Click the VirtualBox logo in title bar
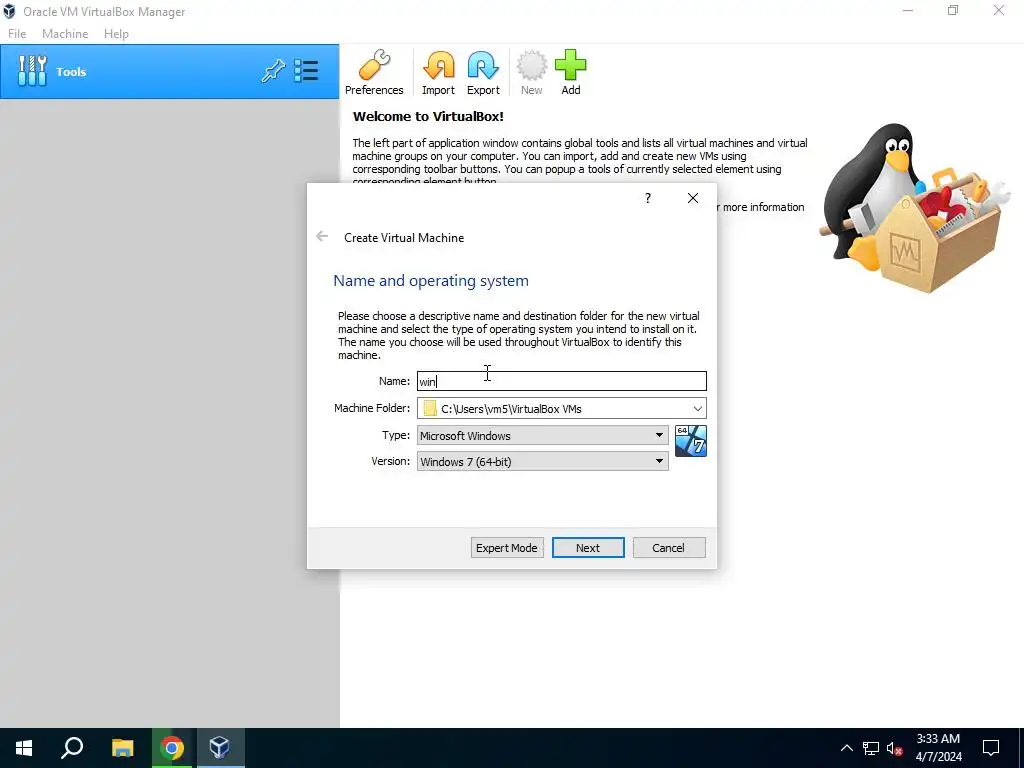Viewport: 1024px width, 768px height. (9, 11)
